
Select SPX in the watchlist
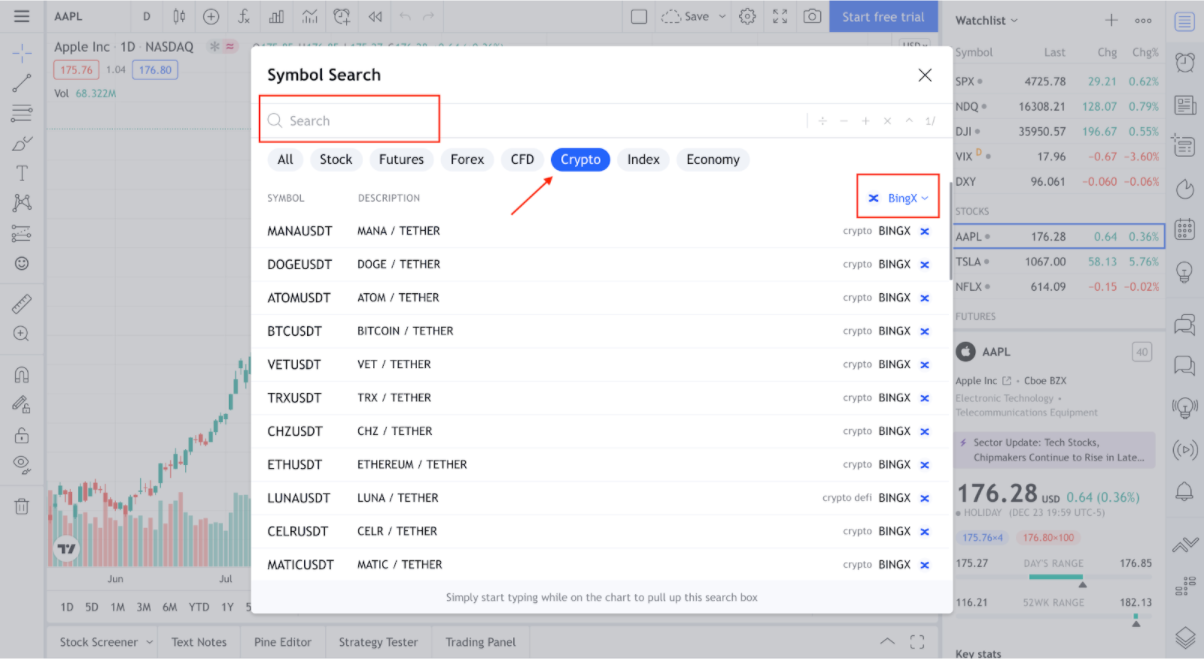(1058, 82)
